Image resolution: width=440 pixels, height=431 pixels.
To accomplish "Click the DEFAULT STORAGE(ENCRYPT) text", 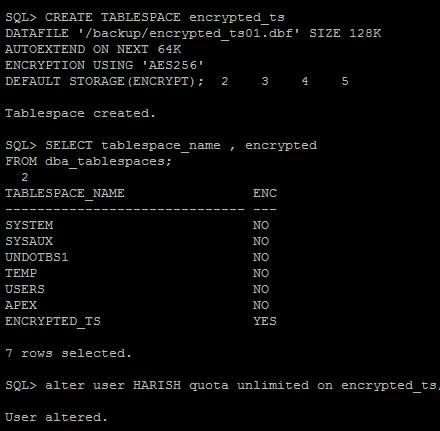I will coord(104,81).
